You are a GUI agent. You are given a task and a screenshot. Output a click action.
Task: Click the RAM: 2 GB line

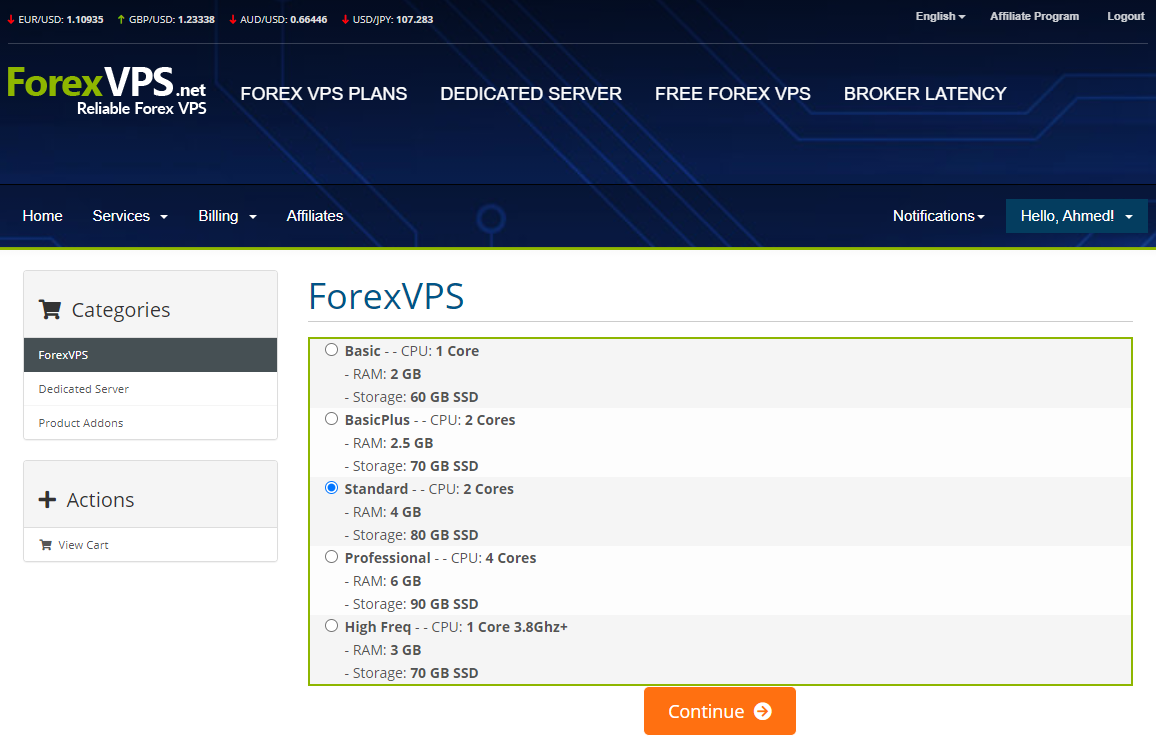pos(383,374)
